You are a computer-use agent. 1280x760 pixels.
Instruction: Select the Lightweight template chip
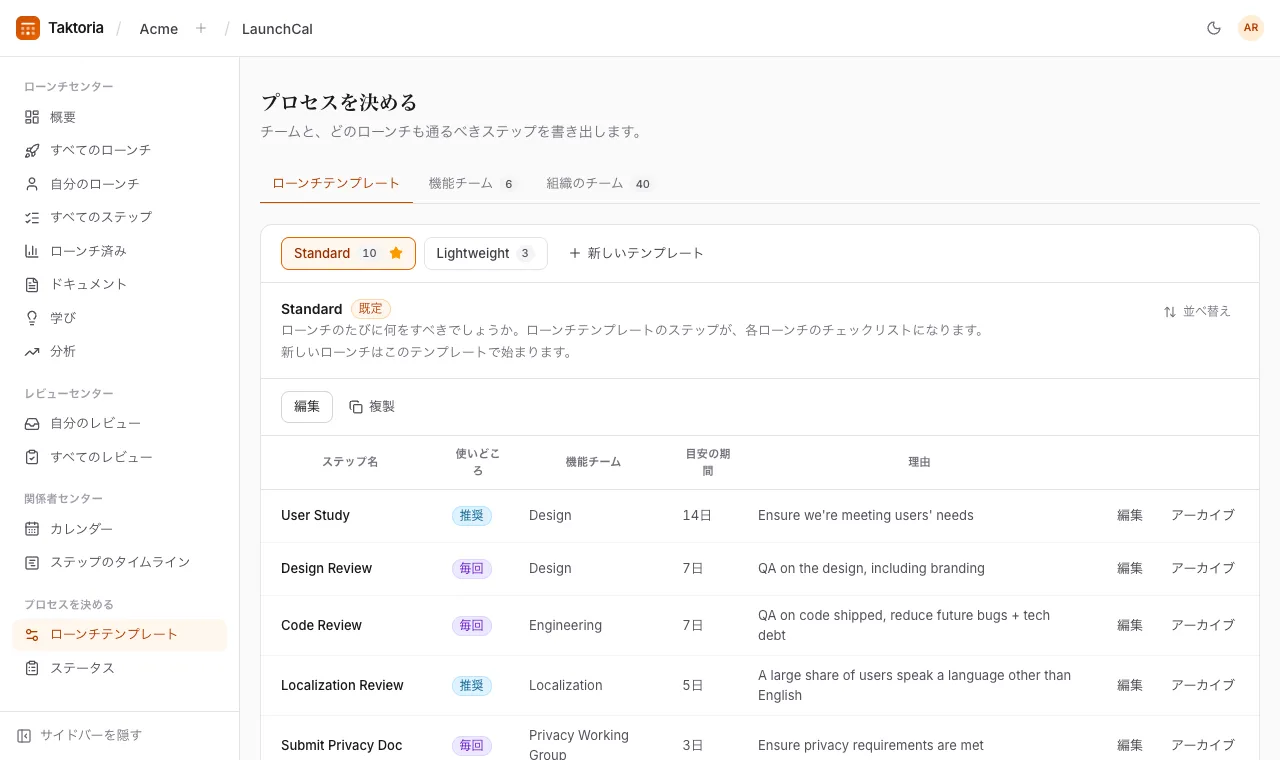[486, 253]
